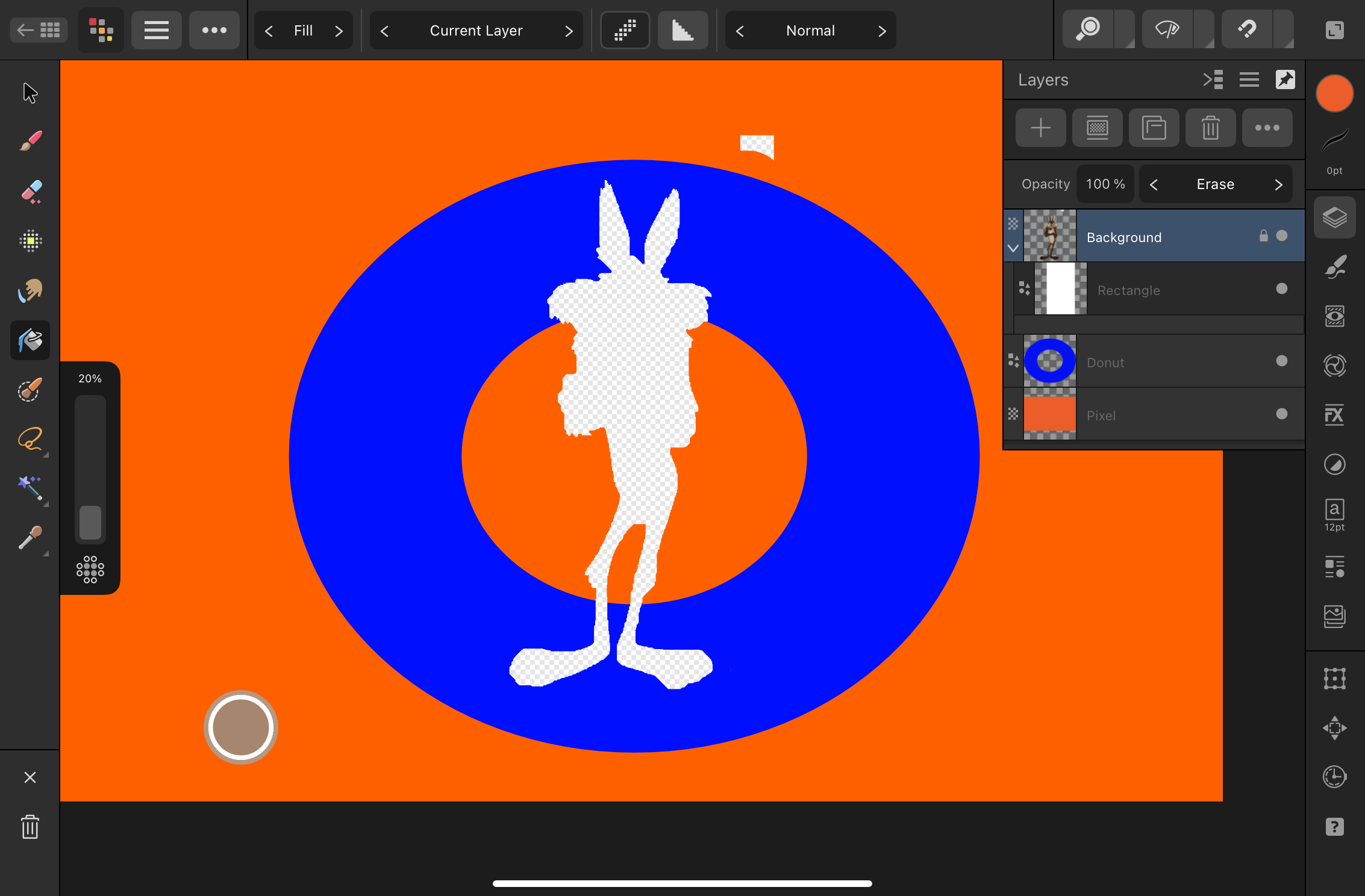The height and width of the screenshot is (896, 1365).
Task: Select the Move tool arrow
Action: point(30,93)
